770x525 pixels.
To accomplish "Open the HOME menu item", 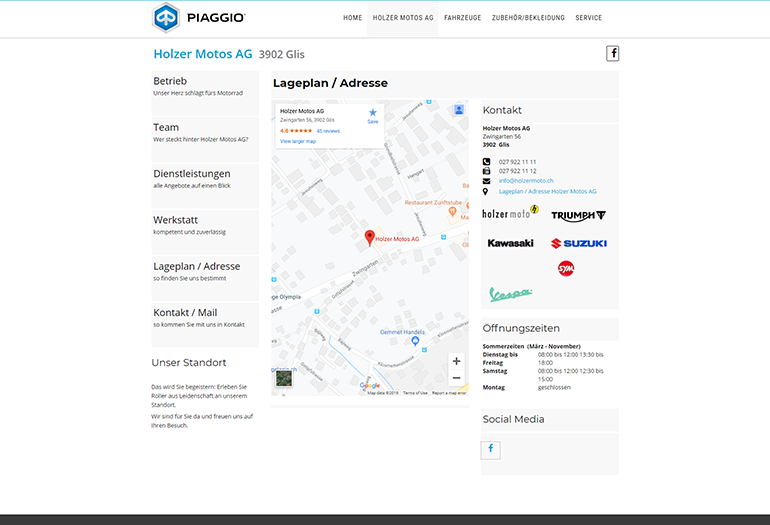I will pyautogui.click(x=353, y=18).
